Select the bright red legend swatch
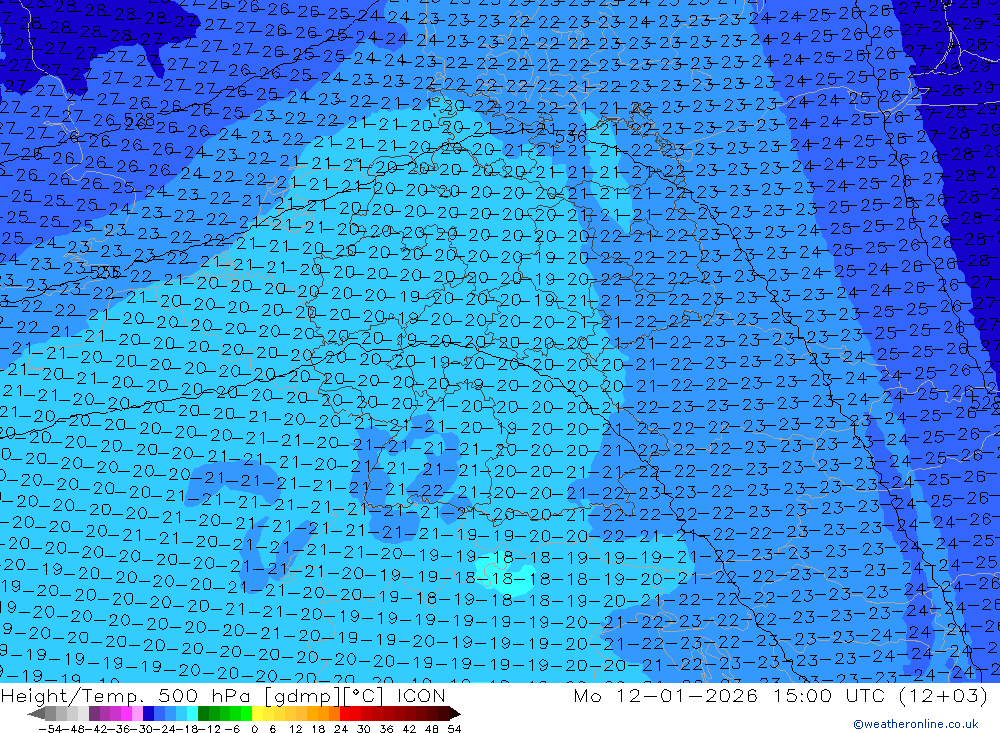This screenshot has height=733, width=1000. 345,713
